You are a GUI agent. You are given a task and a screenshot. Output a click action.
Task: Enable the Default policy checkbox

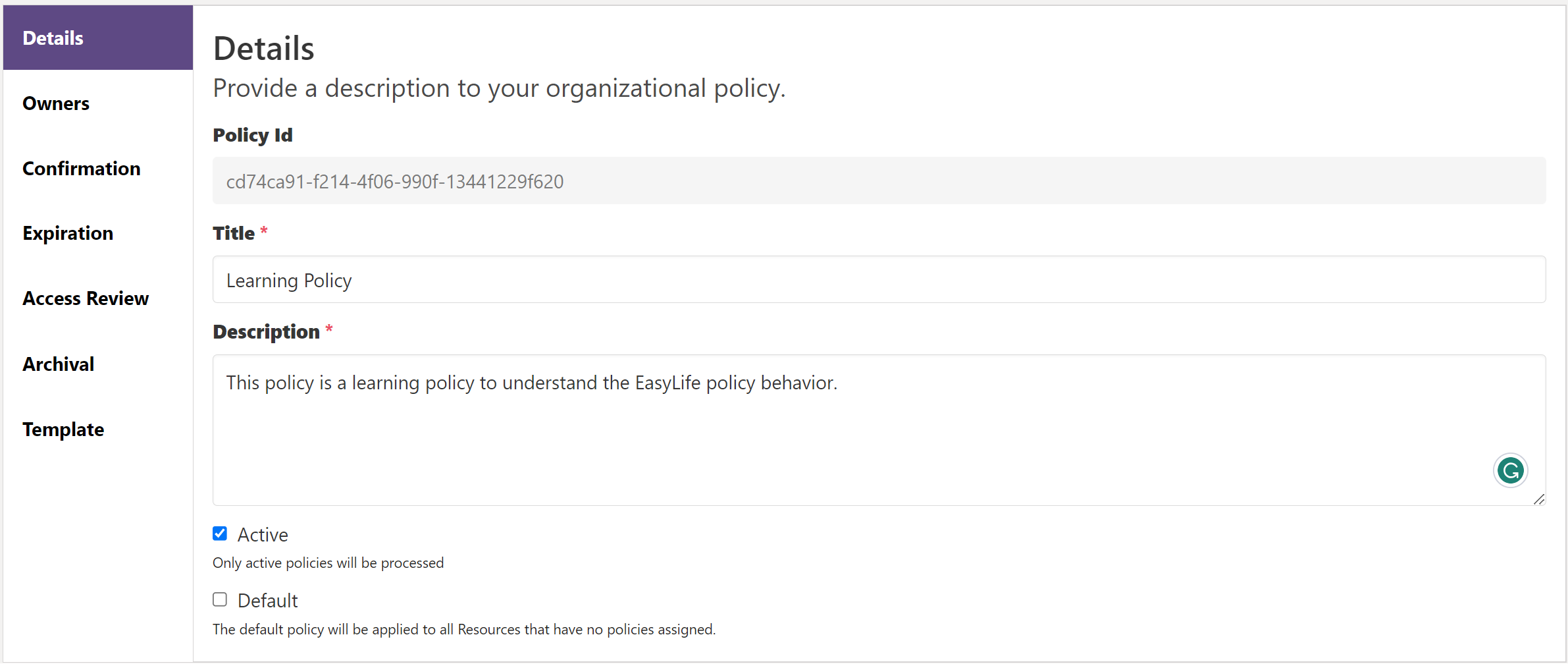click(x=220, y=599)
